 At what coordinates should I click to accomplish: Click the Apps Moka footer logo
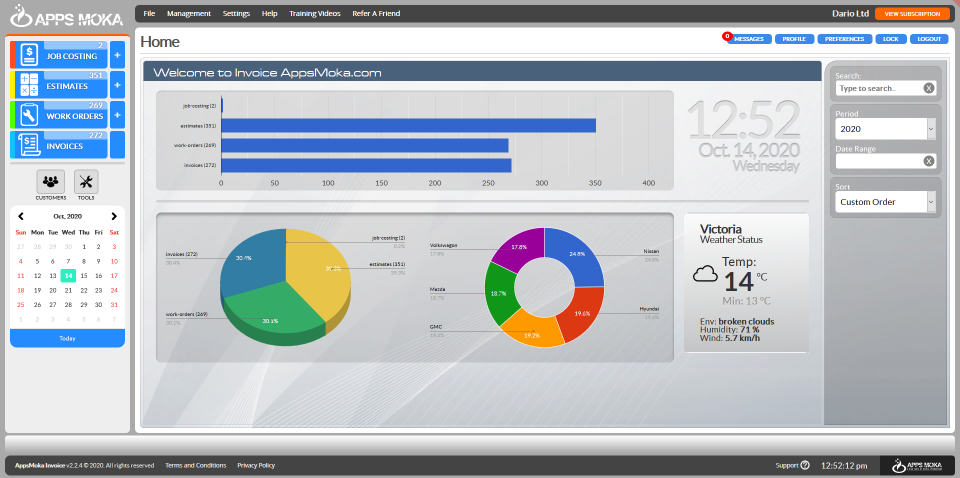click(917, 465)
